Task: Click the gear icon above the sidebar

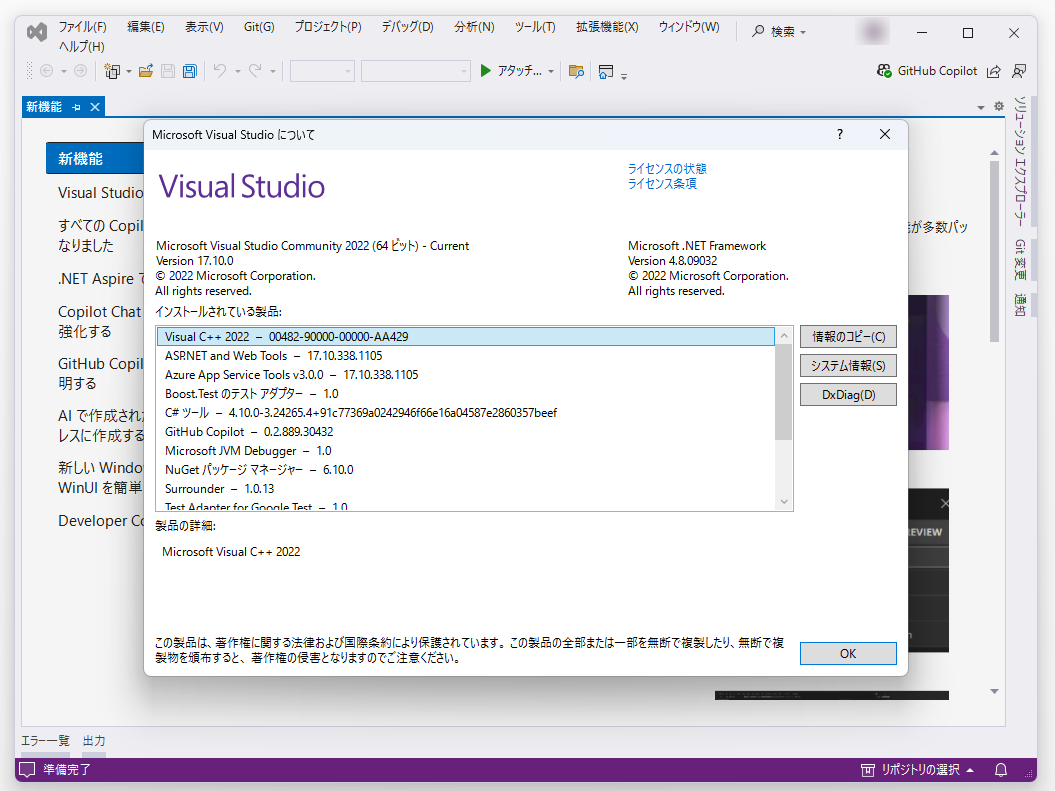Action: 998,106
